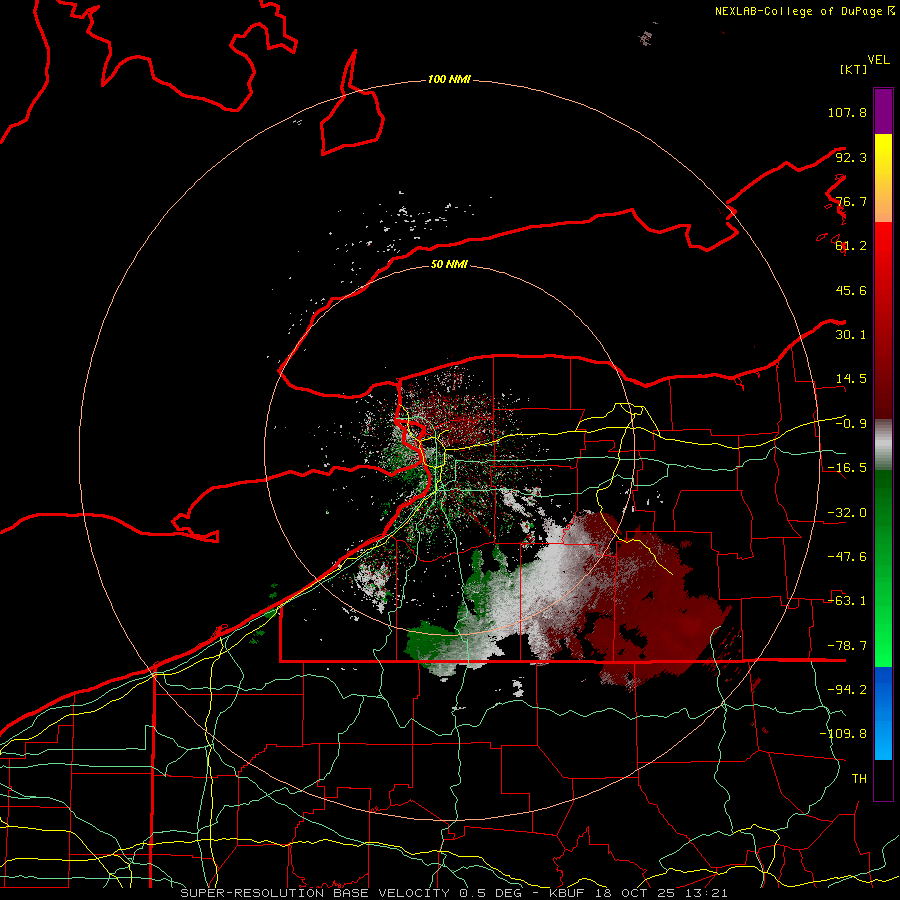The width and height of the screenshot is (900, 900).
Task: Click the 107.8 velocity scale value
Action: 847,112
